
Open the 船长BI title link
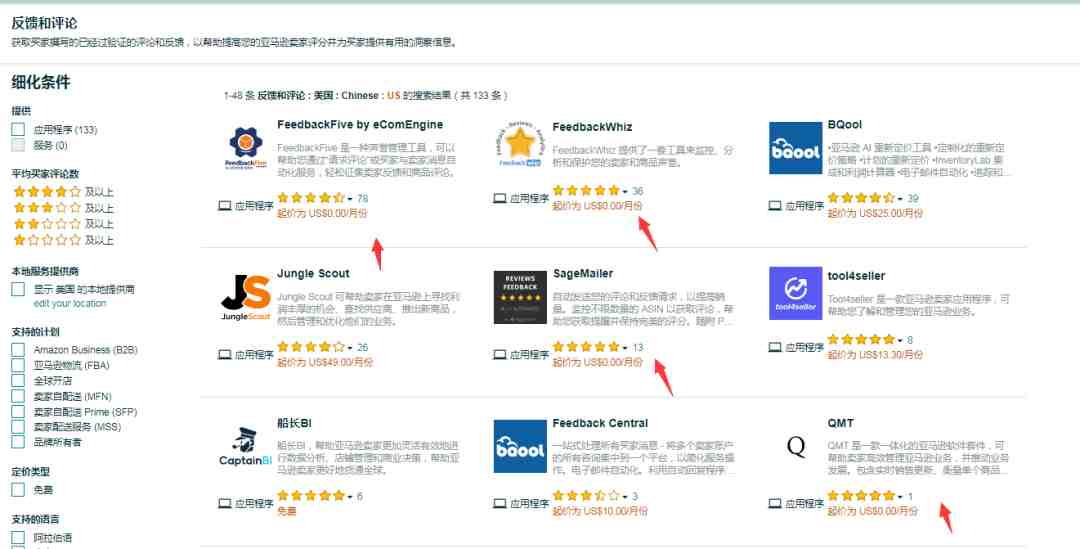coord(294,423)
